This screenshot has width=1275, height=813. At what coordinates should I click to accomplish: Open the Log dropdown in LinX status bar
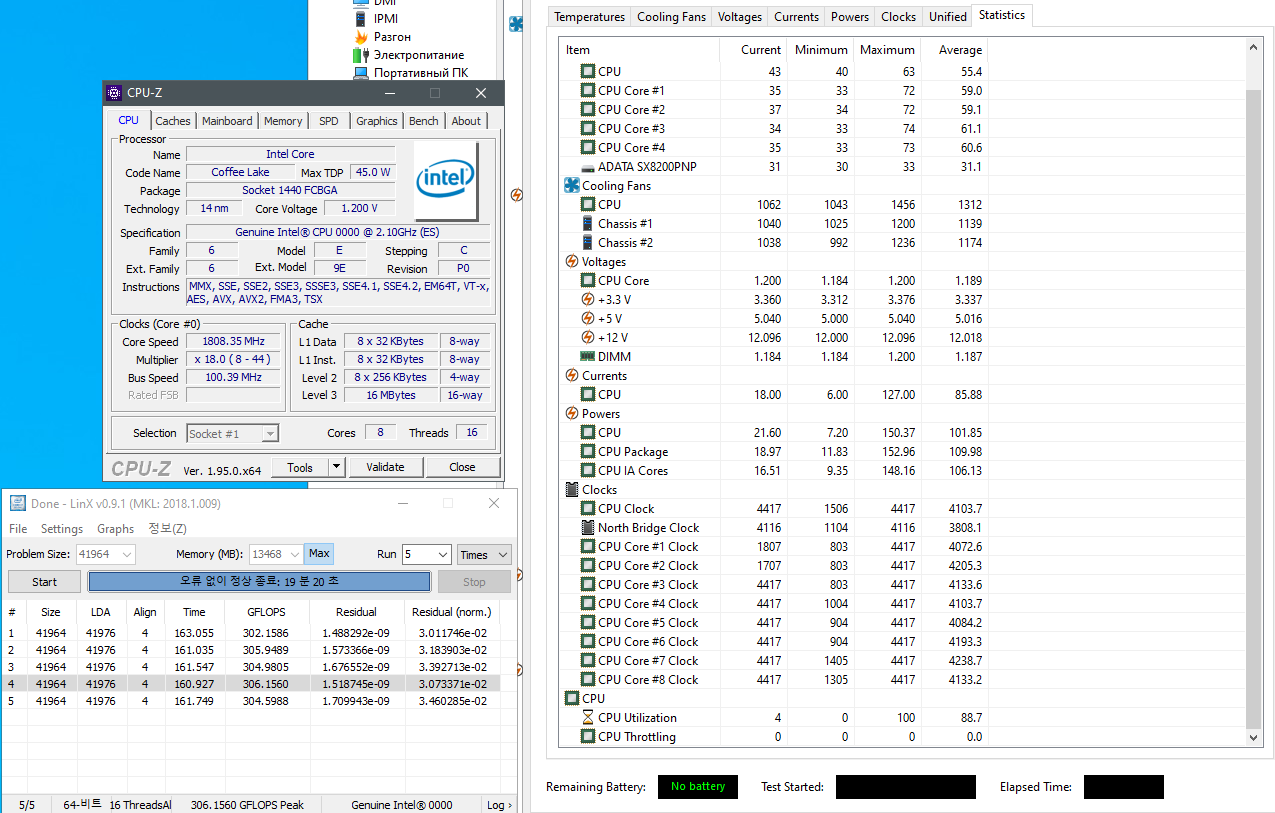[499, 805]
